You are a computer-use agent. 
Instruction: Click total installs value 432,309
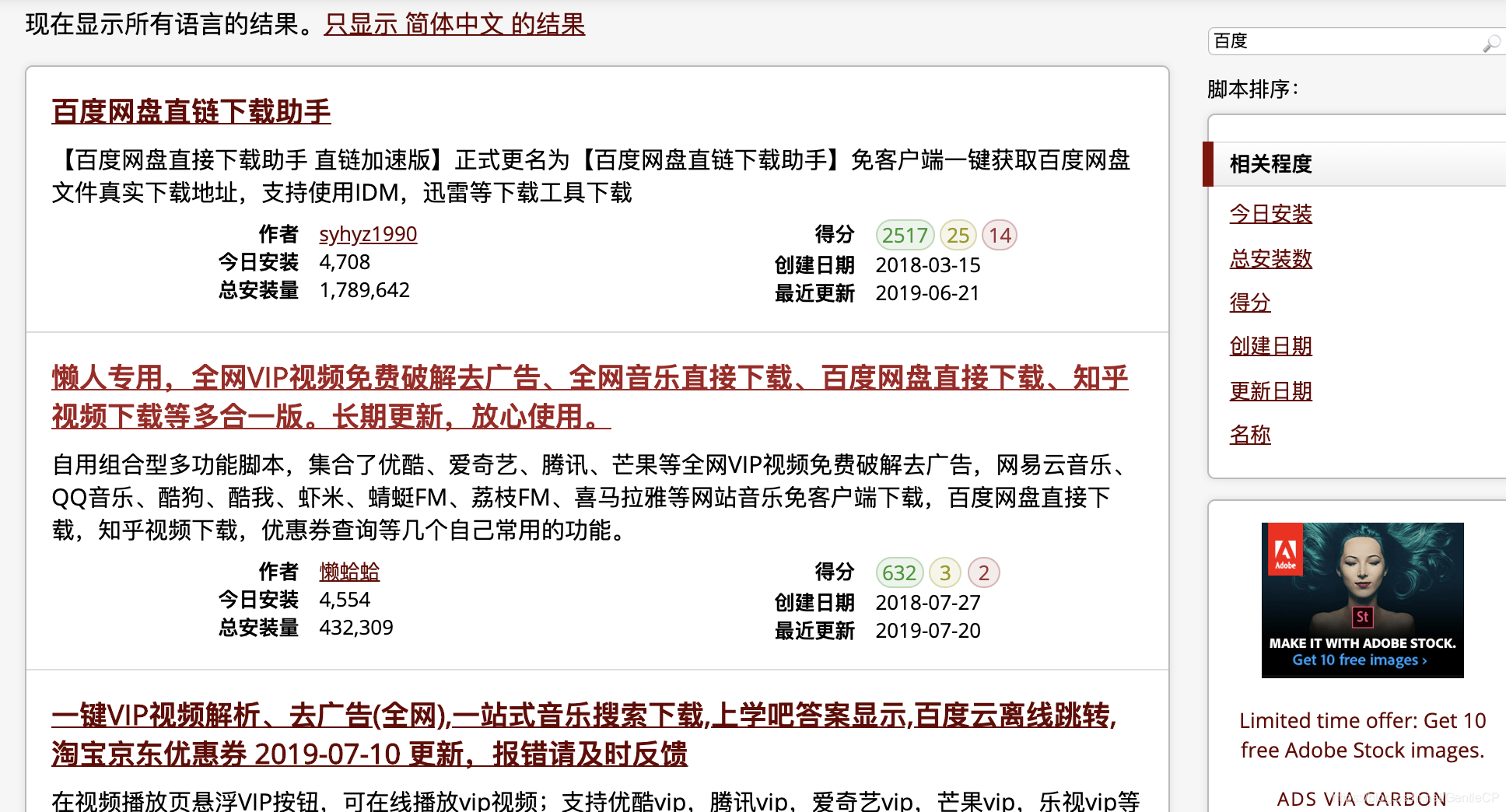(x=356, y=628)
